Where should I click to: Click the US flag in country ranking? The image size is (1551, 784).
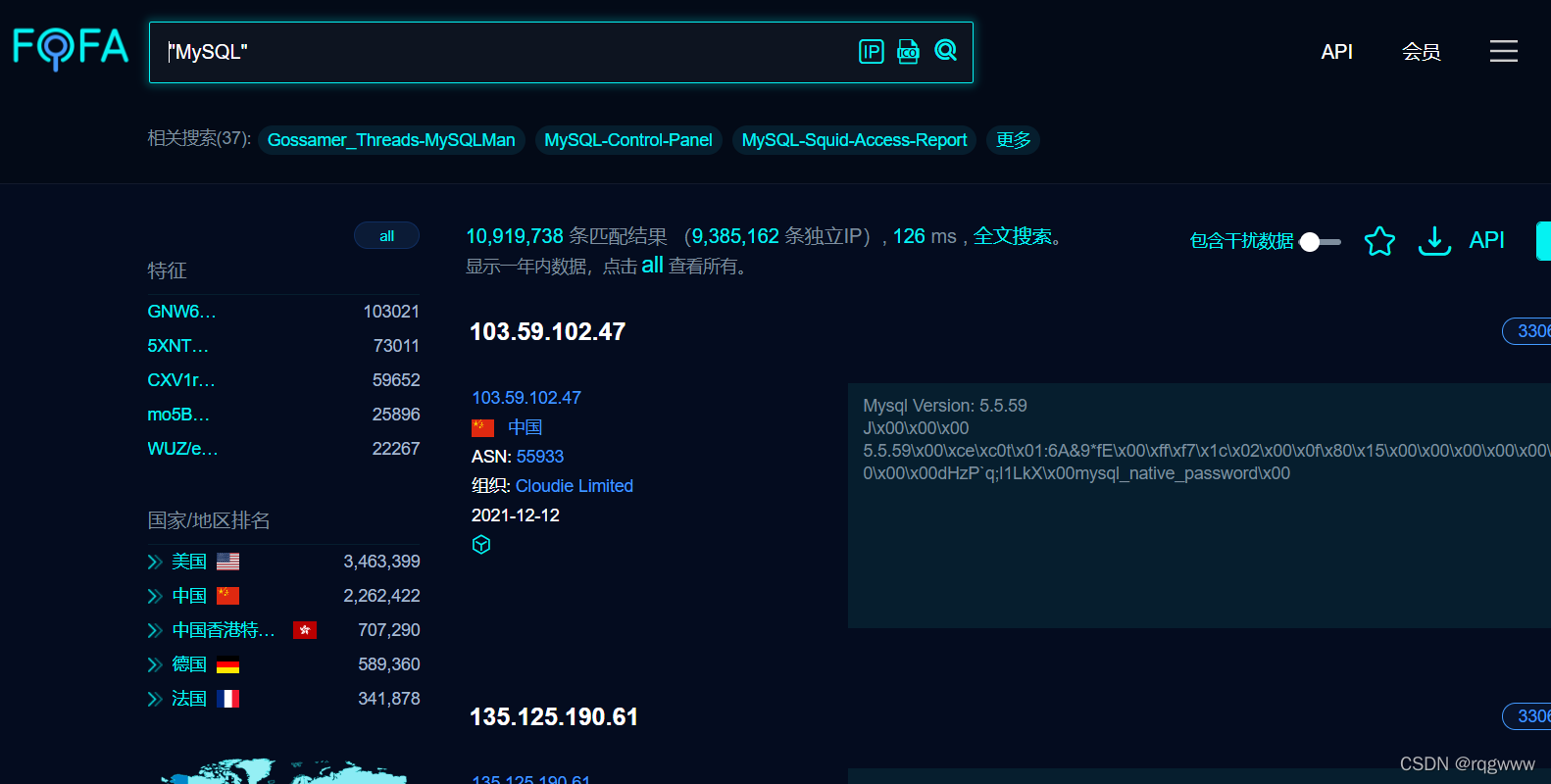tap(227, 562)
